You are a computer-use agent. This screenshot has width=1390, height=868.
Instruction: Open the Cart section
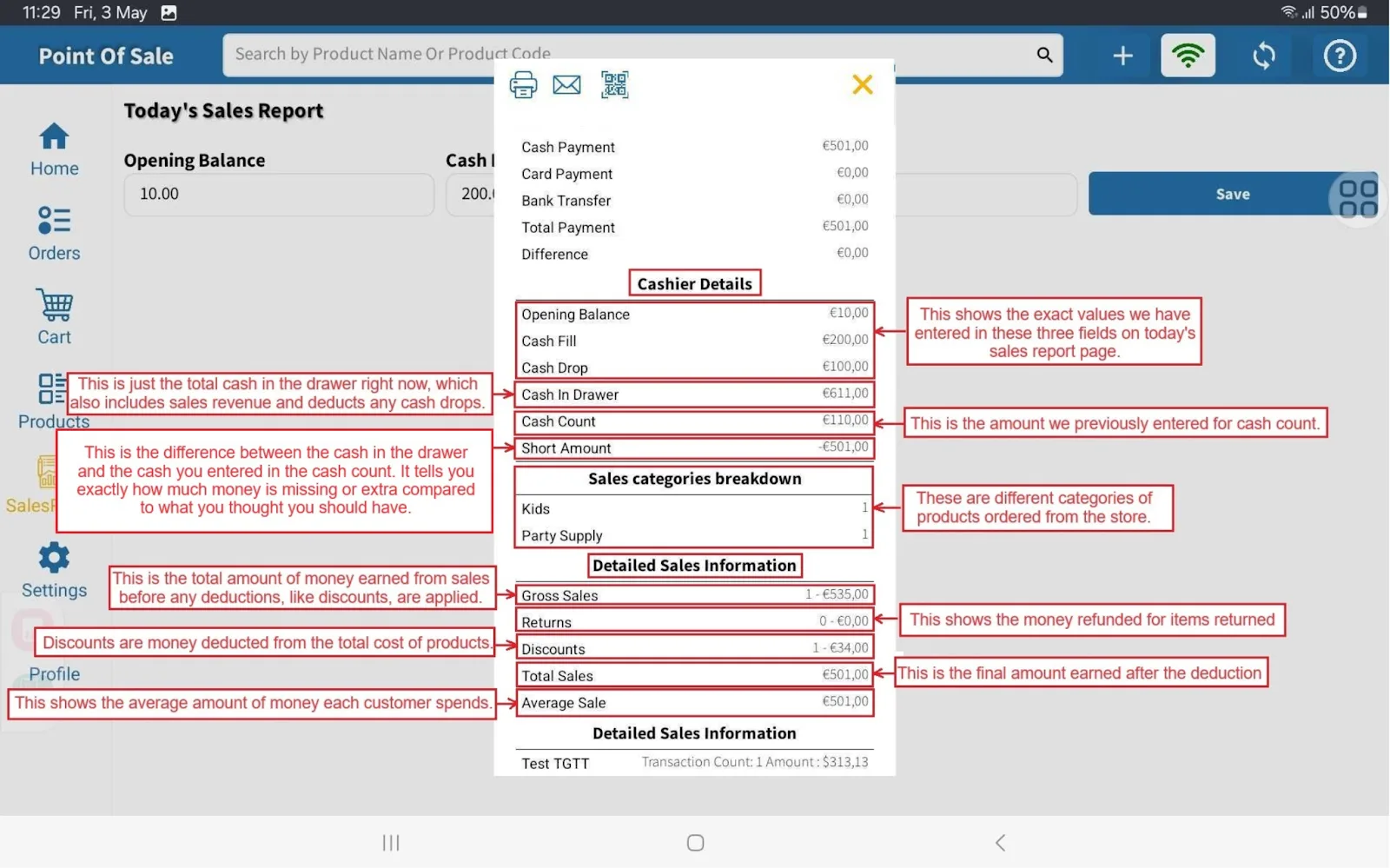click(x=54, y=318)
